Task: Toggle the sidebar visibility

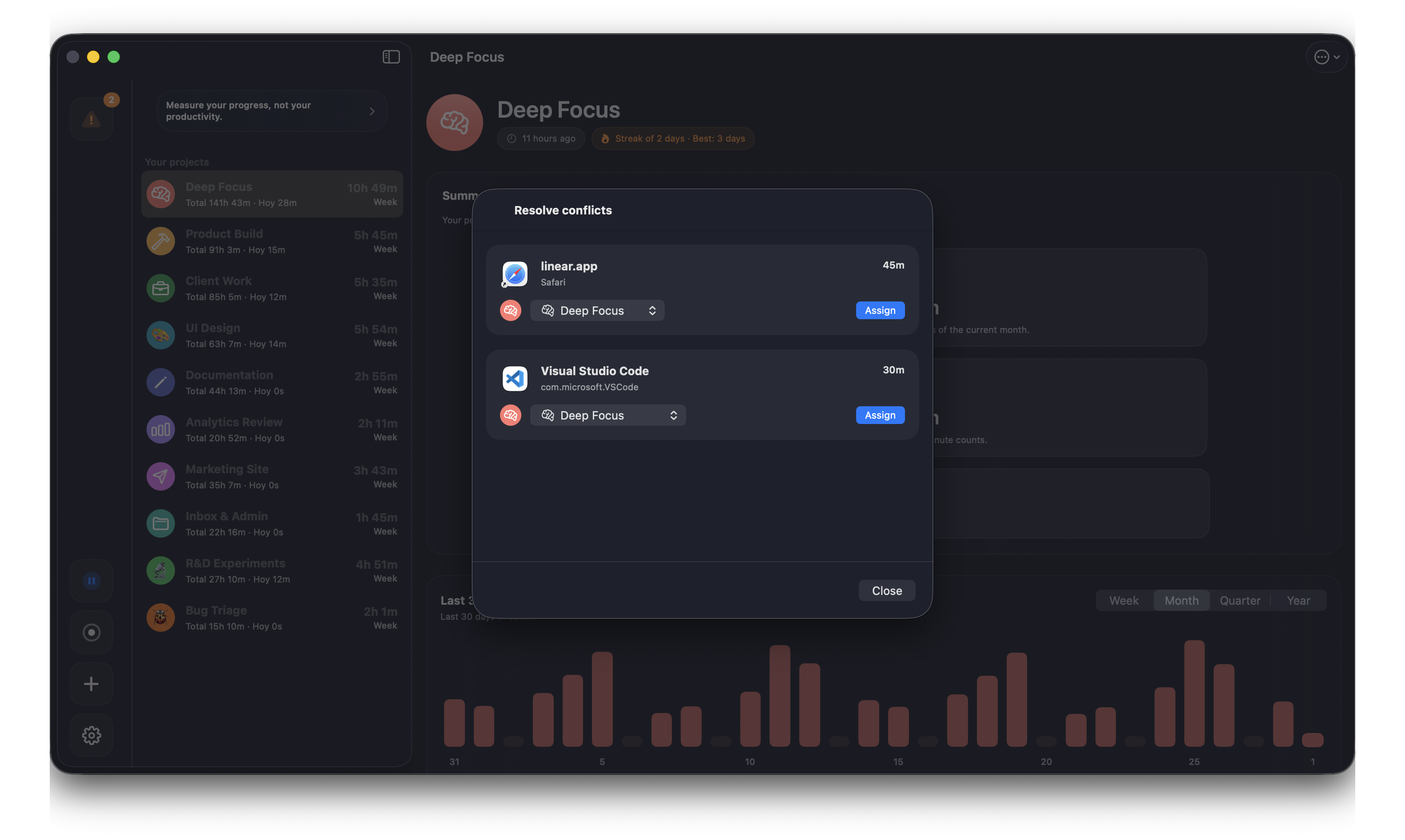Action: tap(391, 56)
